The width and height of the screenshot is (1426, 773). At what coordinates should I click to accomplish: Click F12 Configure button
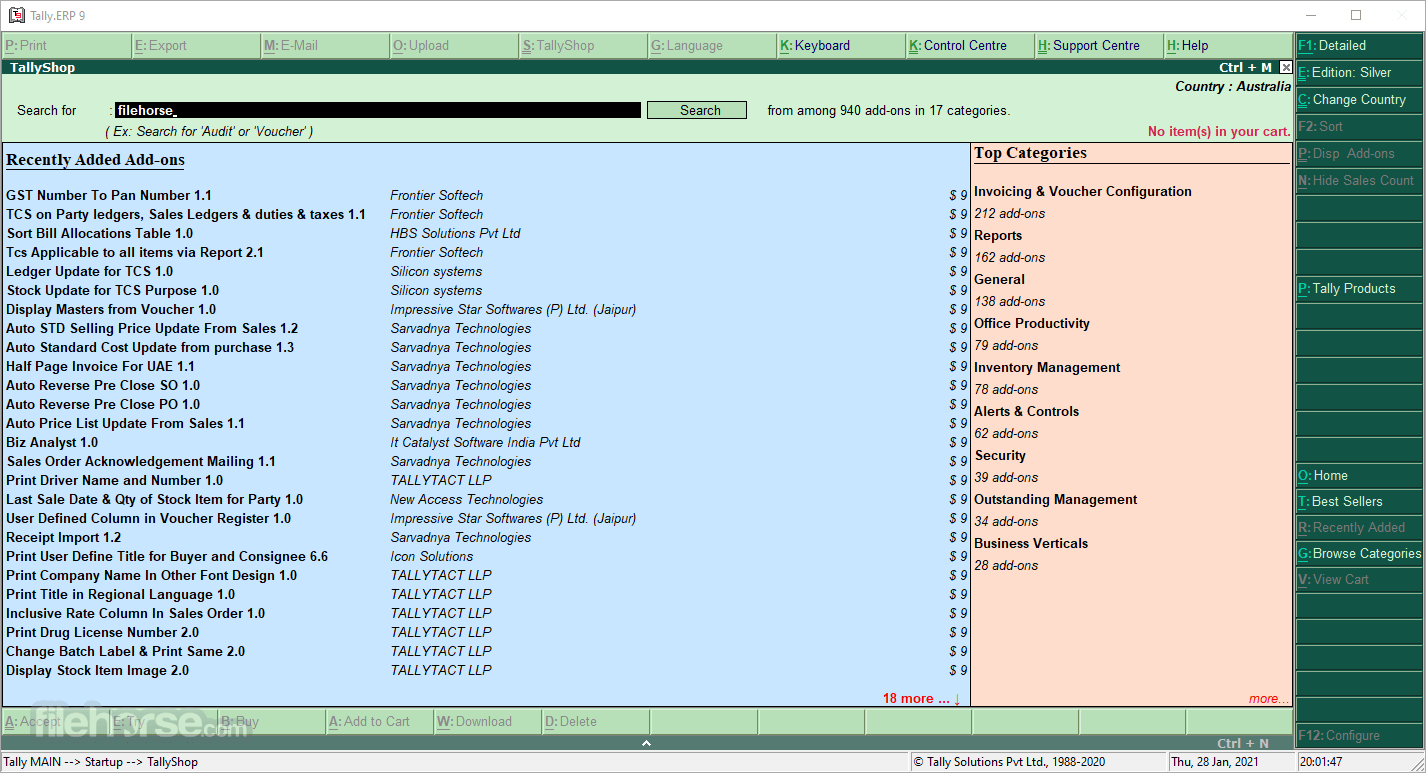1359,736
